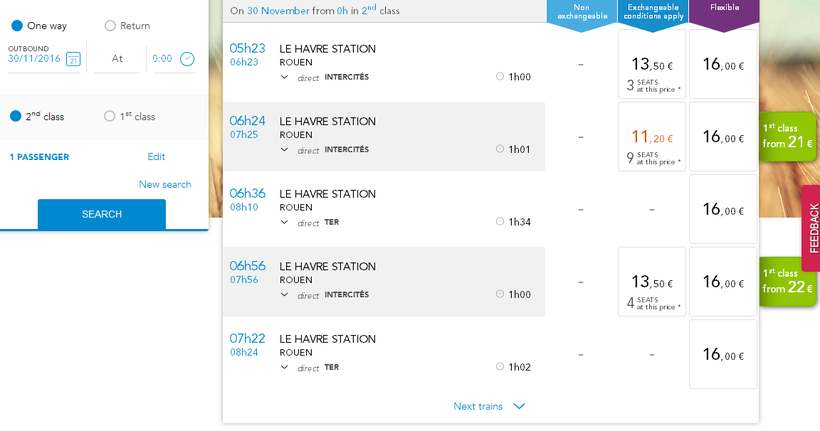Open the Feedback side tab
This screenshot has height=431, width=820.
click(811, 228)
